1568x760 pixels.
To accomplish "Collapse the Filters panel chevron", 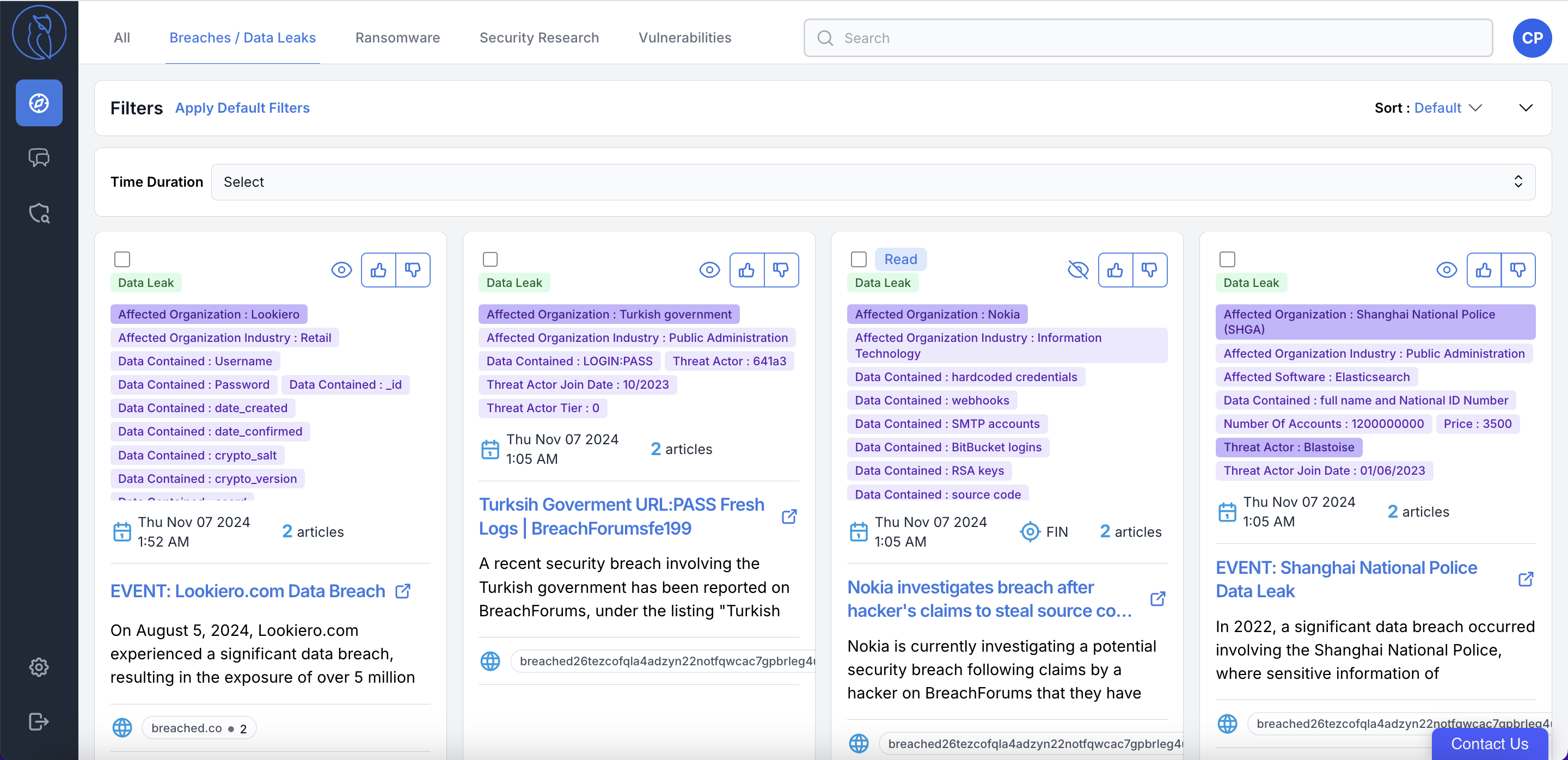I will point(1526,108).
